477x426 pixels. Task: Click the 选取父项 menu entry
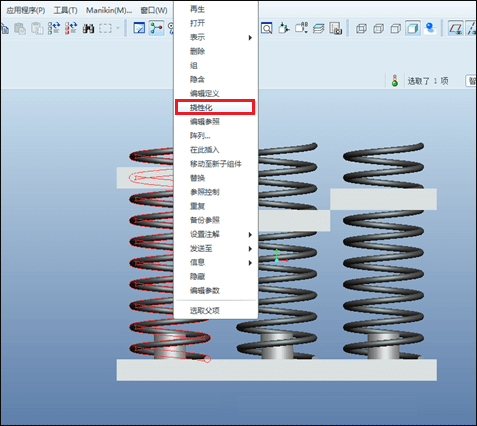click(205, 311)
